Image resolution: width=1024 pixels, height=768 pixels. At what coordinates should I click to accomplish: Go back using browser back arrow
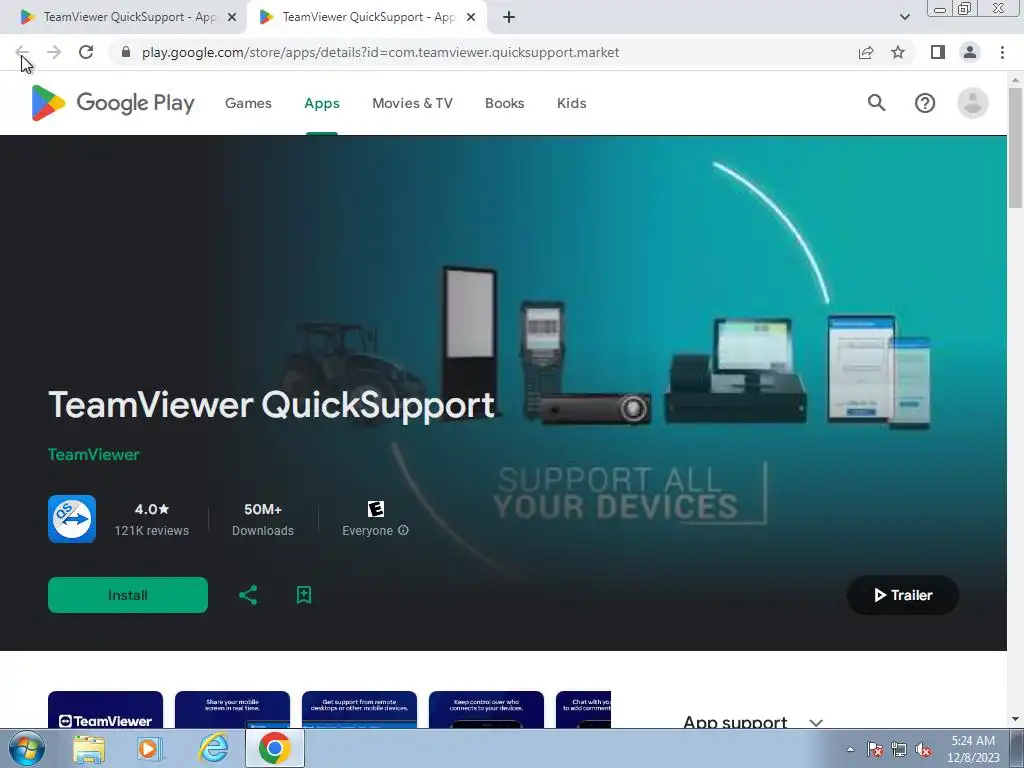click(22, 52)
